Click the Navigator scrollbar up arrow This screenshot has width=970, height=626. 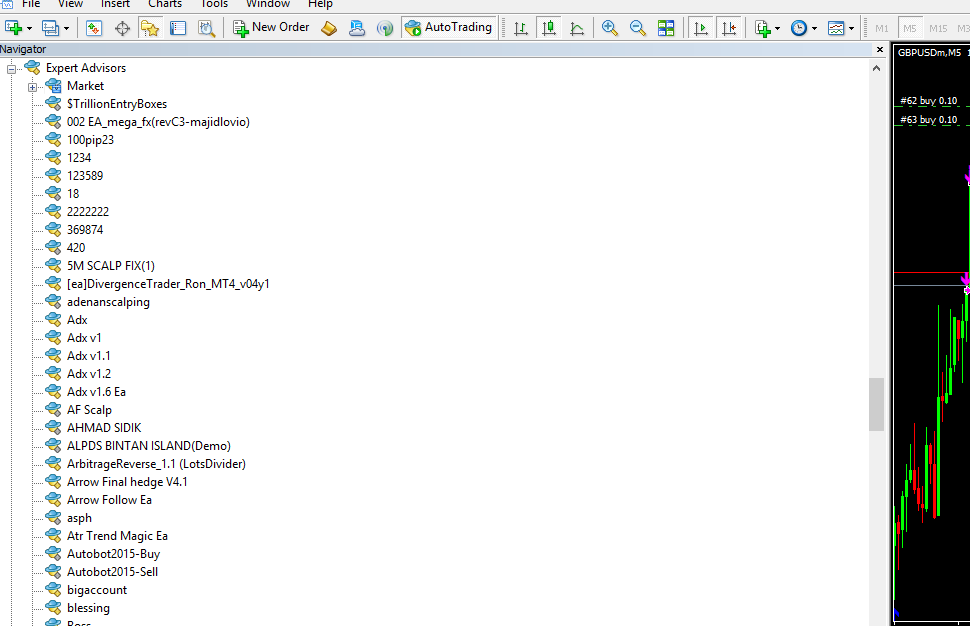point(877,68)
